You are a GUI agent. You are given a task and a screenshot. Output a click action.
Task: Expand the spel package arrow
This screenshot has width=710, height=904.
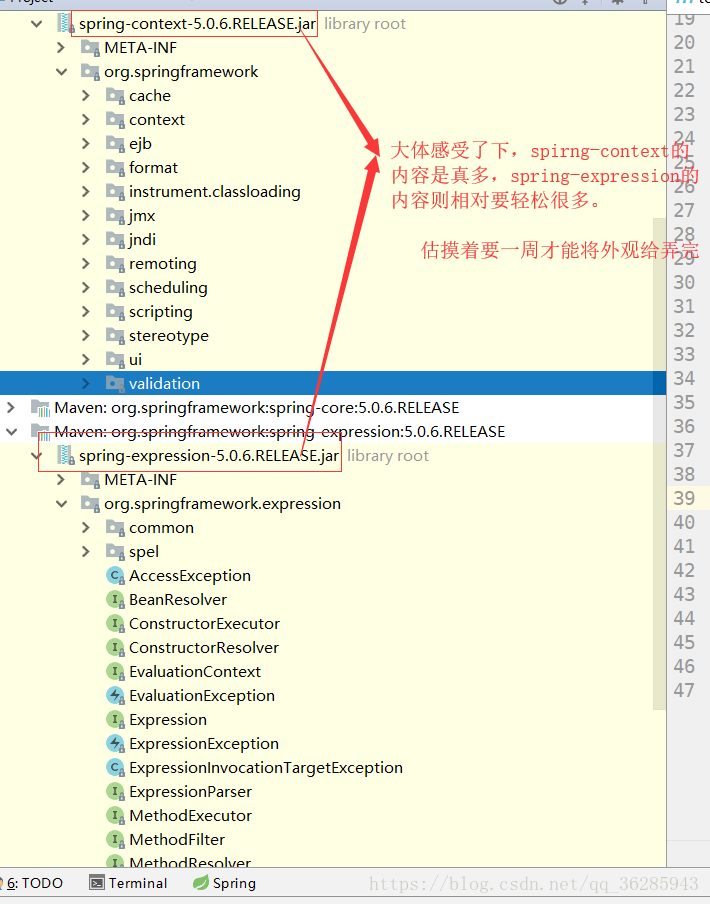point(86,552)
